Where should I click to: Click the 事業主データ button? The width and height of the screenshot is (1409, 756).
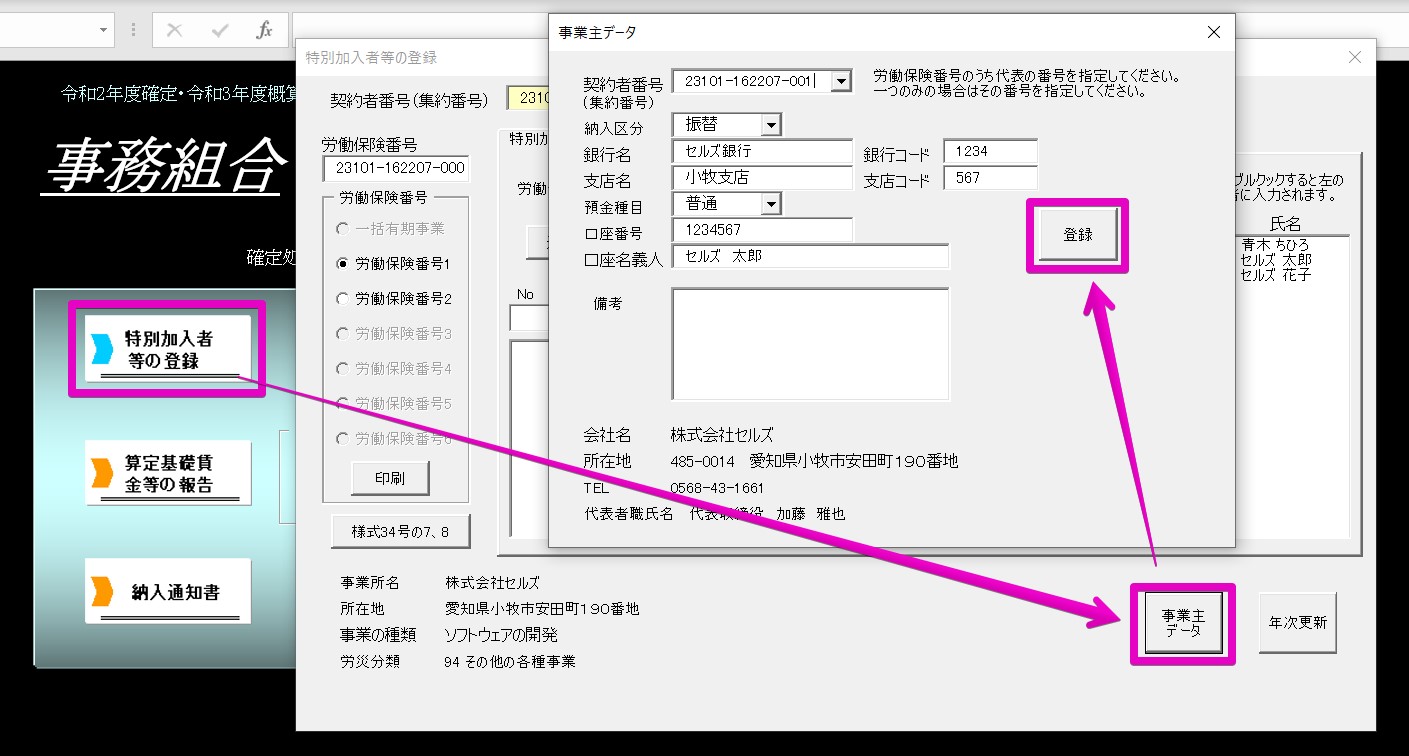(1183, 623)
